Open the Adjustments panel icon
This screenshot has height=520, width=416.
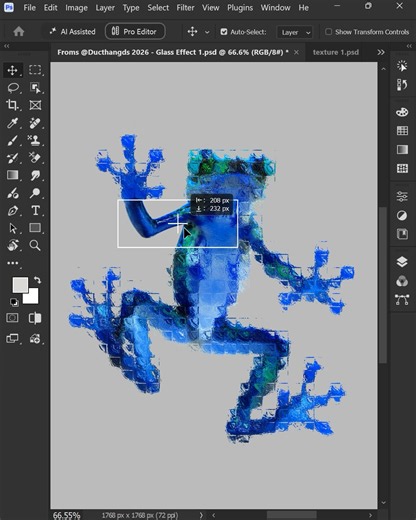coord(402,215)
